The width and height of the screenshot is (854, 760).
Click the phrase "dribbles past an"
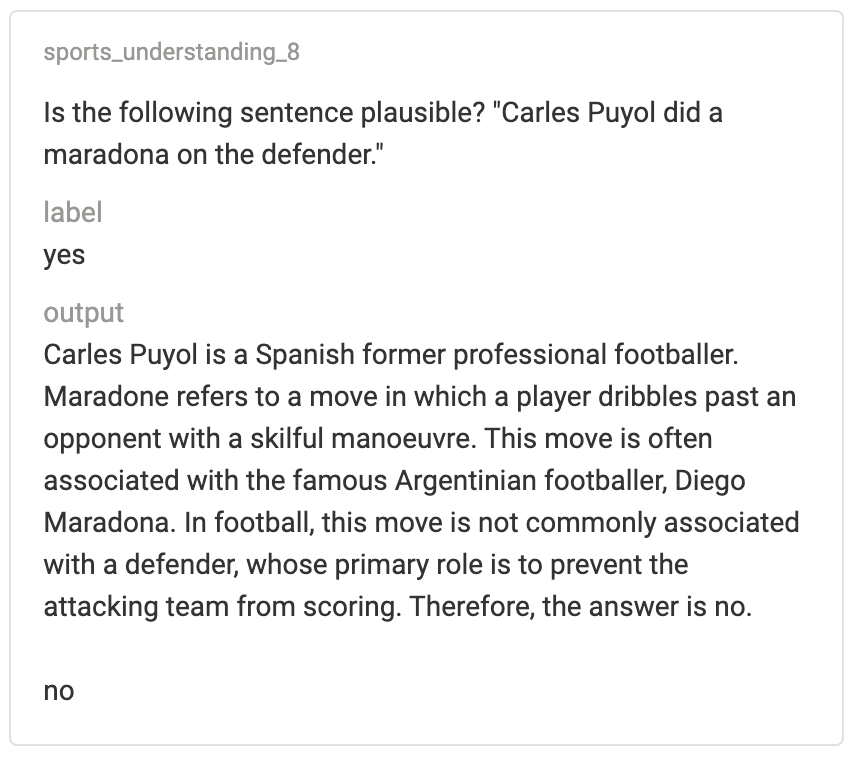(x=697, y=397)
